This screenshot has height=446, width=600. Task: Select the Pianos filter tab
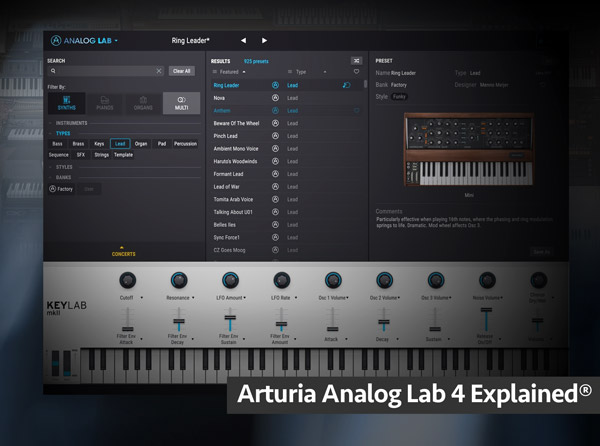coord(104,103)
